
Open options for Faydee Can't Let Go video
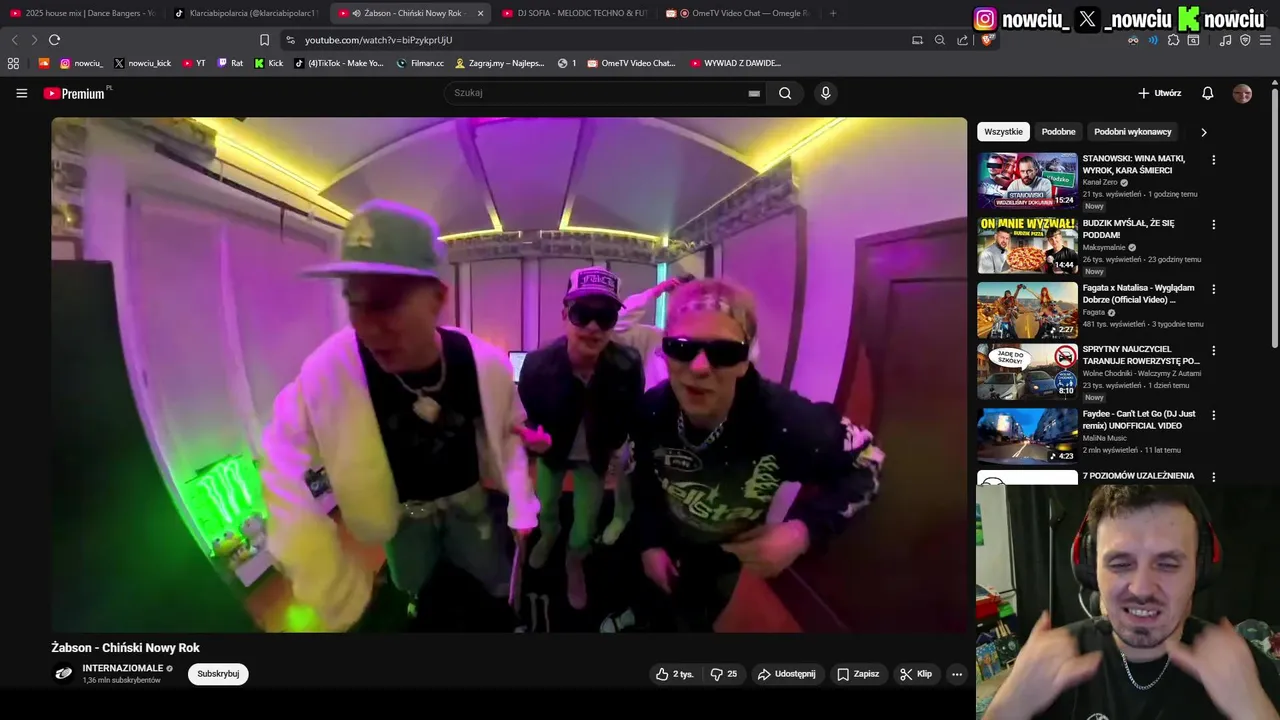[x=1214, y=415]
